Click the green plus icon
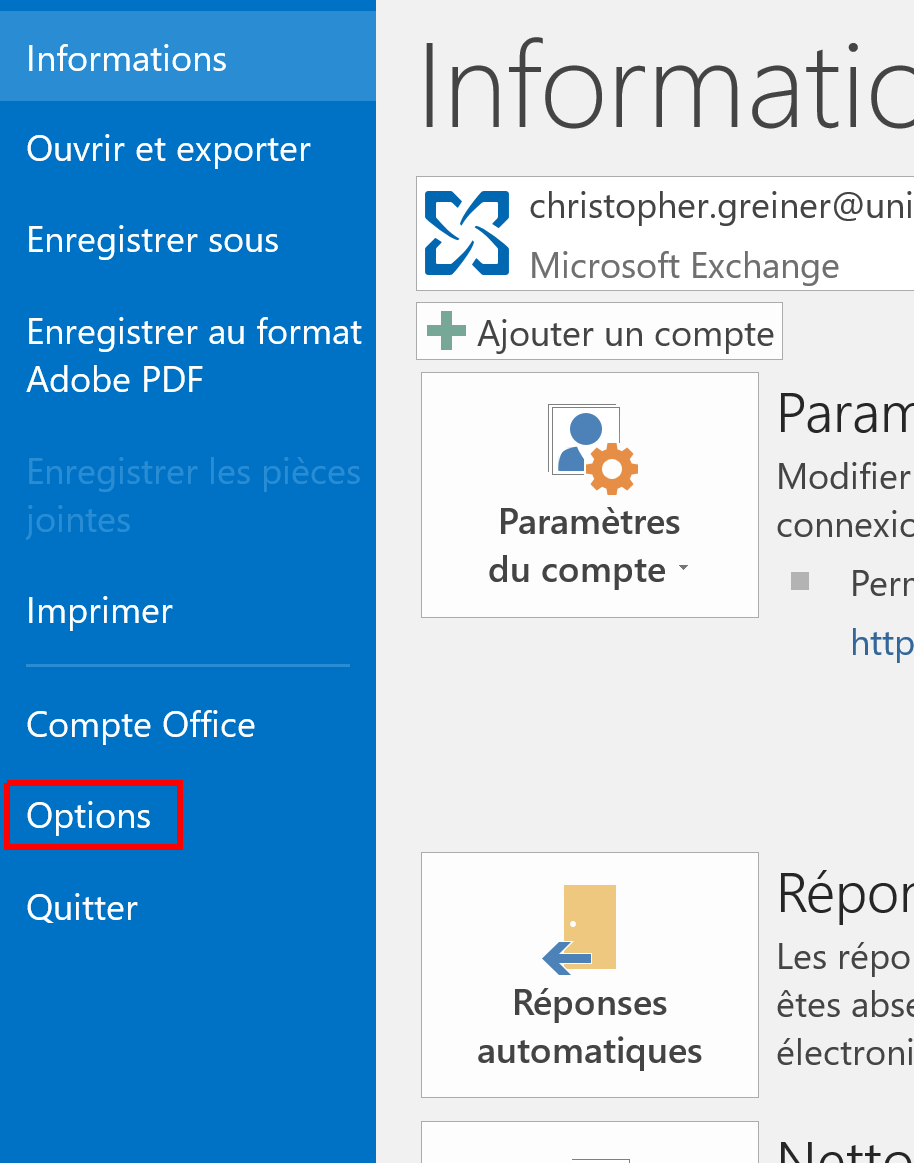Screen dimensions: 914x1163 [446, 331]
